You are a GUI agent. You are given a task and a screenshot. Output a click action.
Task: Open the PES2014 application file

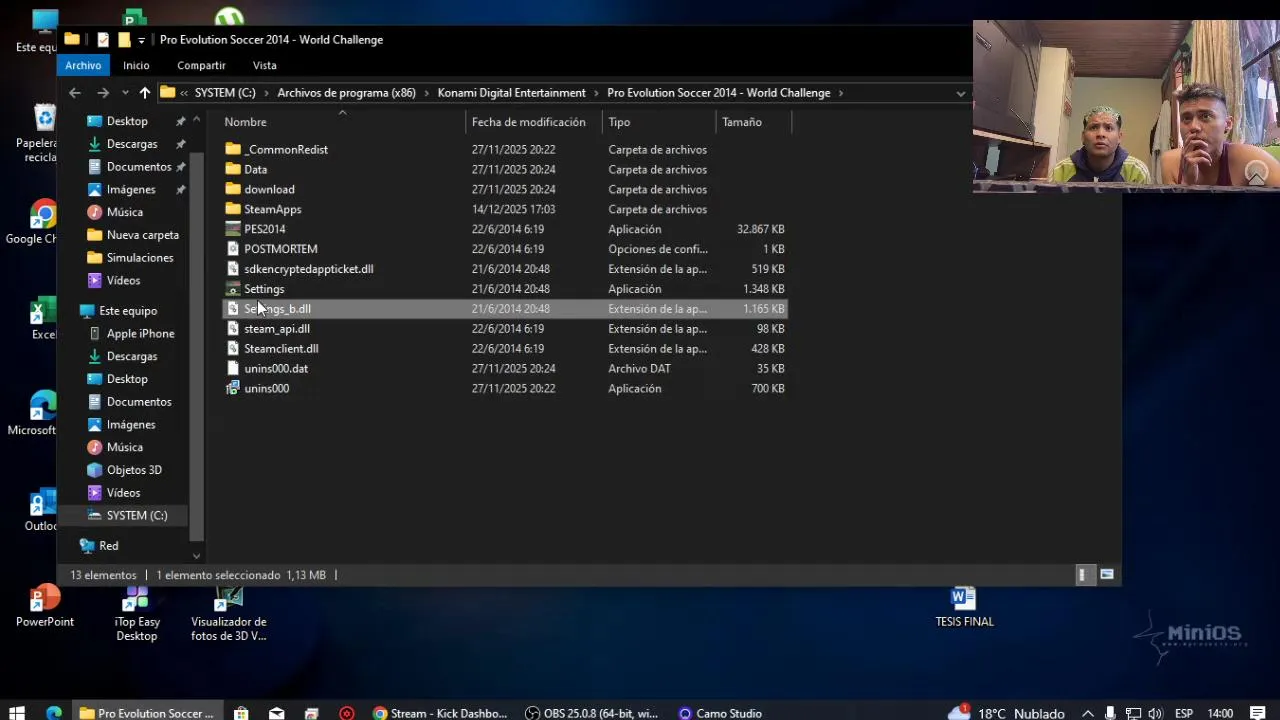pyautogui.click(x=265, y=229)
